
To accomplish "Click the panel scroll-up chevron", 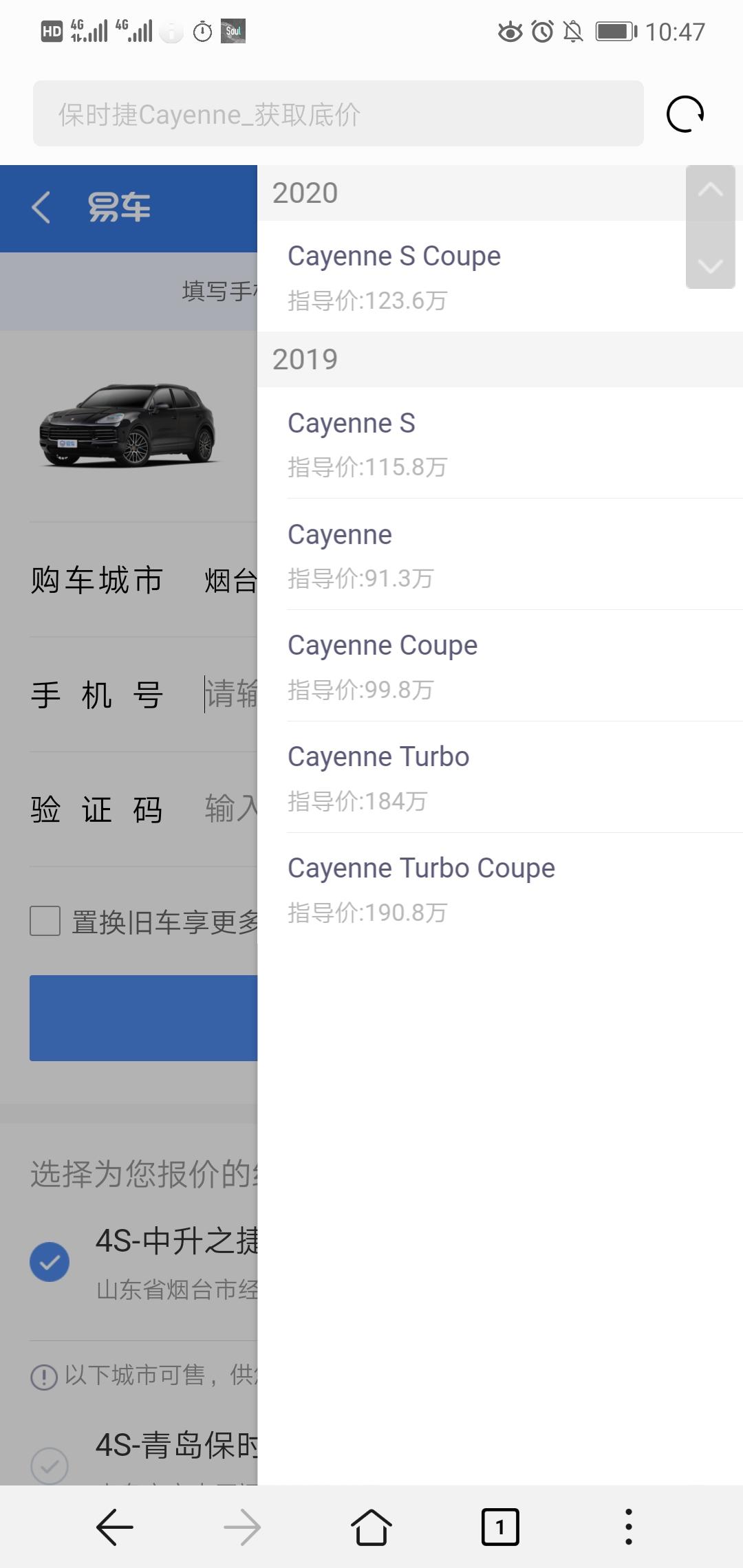I will click(x=711, y=190).
